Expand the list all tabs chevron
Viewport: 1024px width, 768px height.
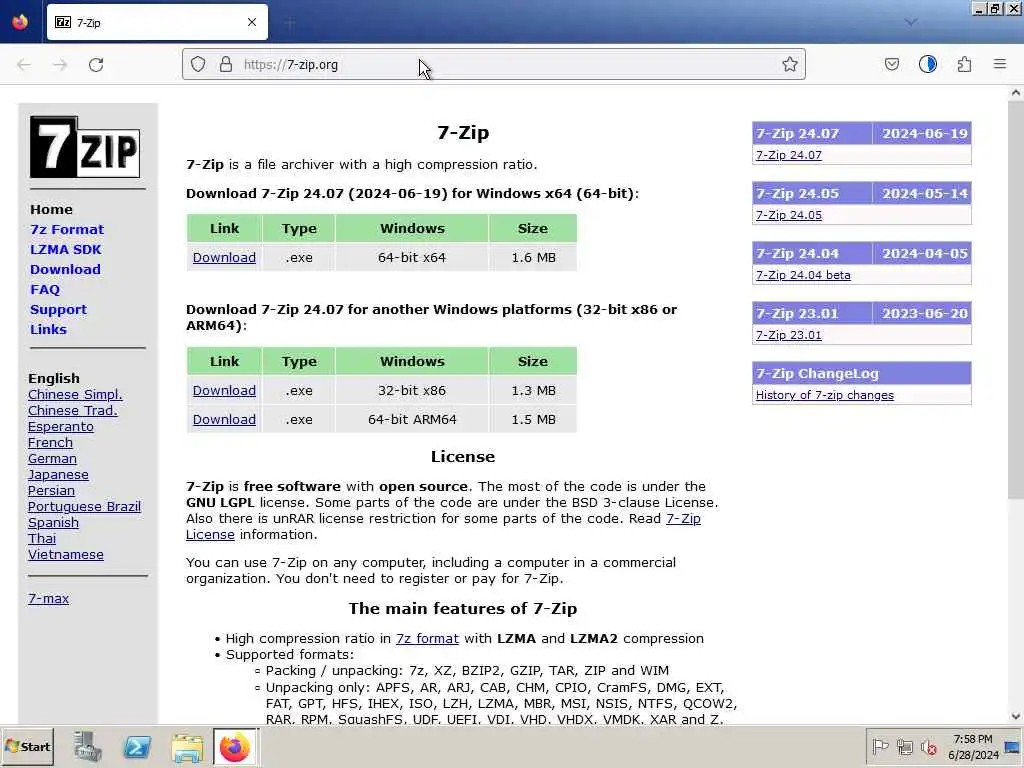pyautogui.click(x=911, y=22)
